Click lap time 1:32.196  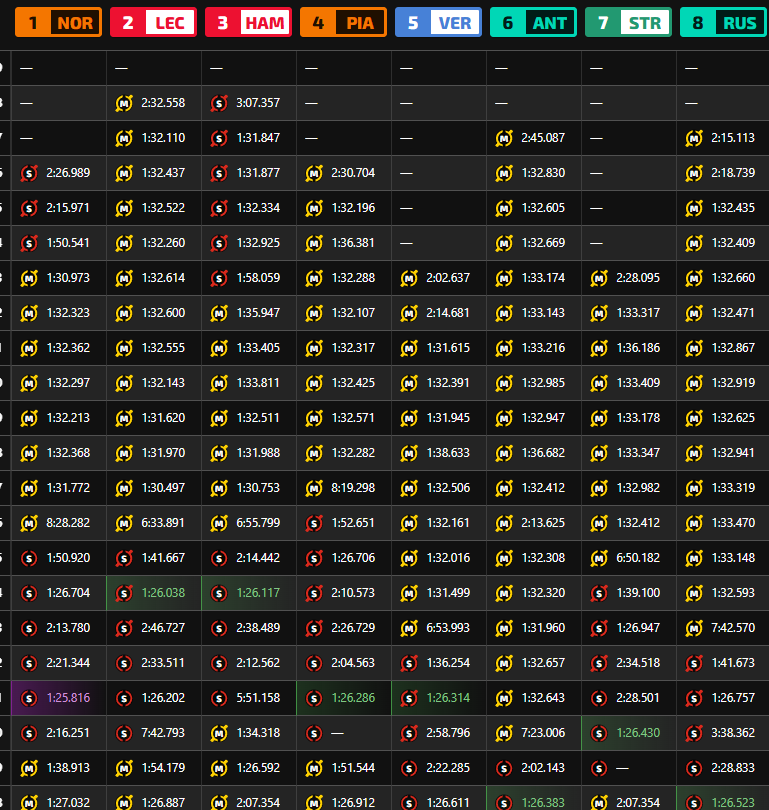click(353, 208)
